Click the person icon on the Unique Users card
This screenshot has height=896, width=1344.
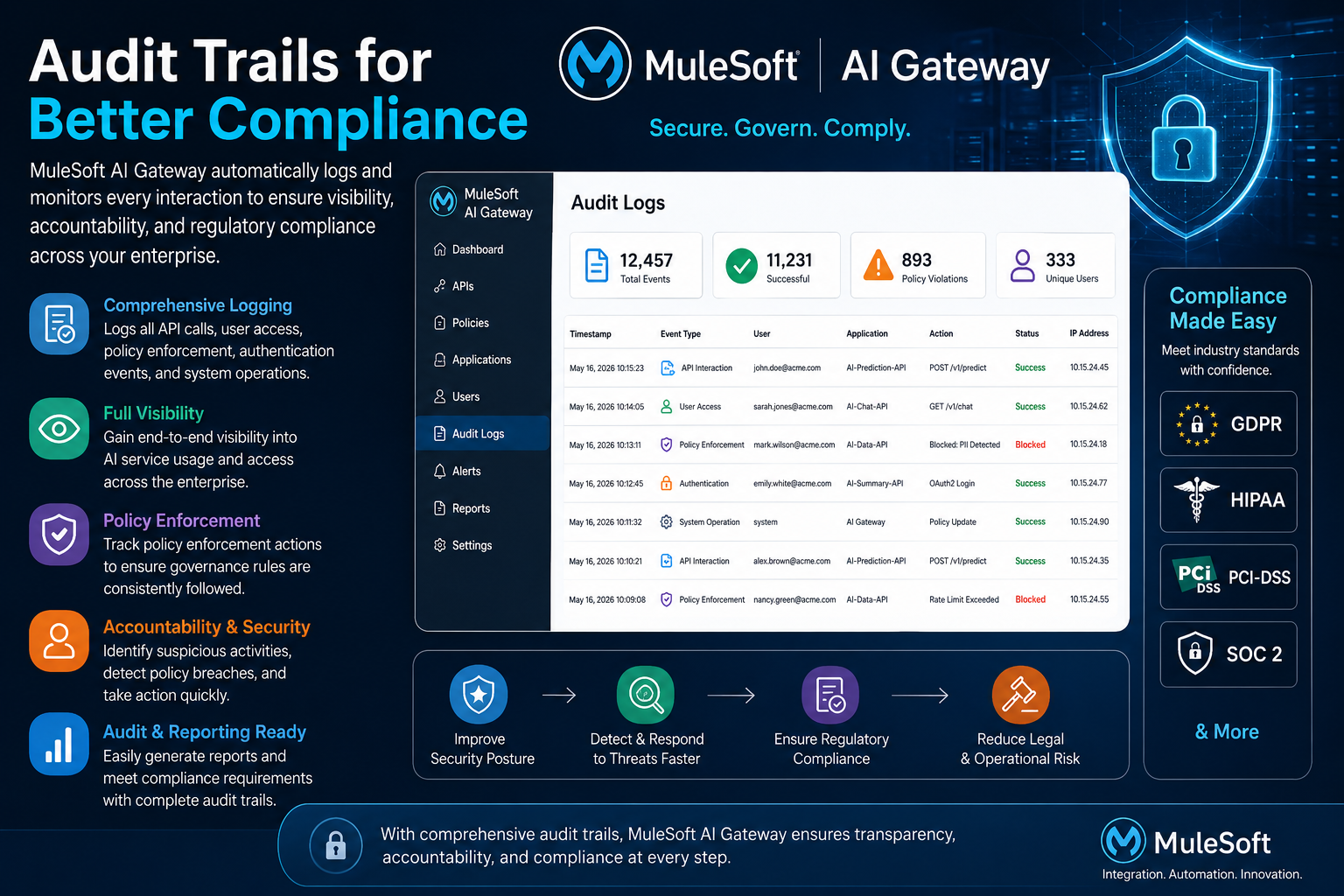coord(1023,265)
